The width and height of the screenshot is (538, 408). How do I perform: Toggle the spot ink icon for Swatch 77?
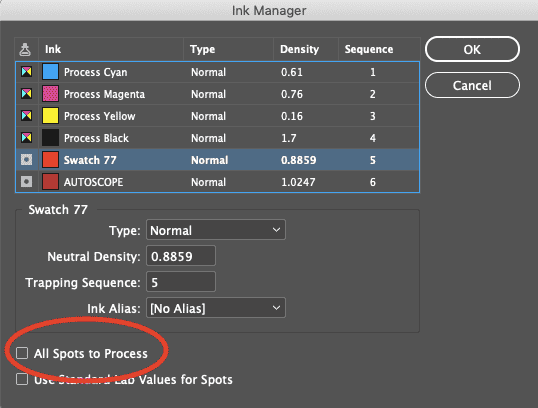[x=26, y=160]
